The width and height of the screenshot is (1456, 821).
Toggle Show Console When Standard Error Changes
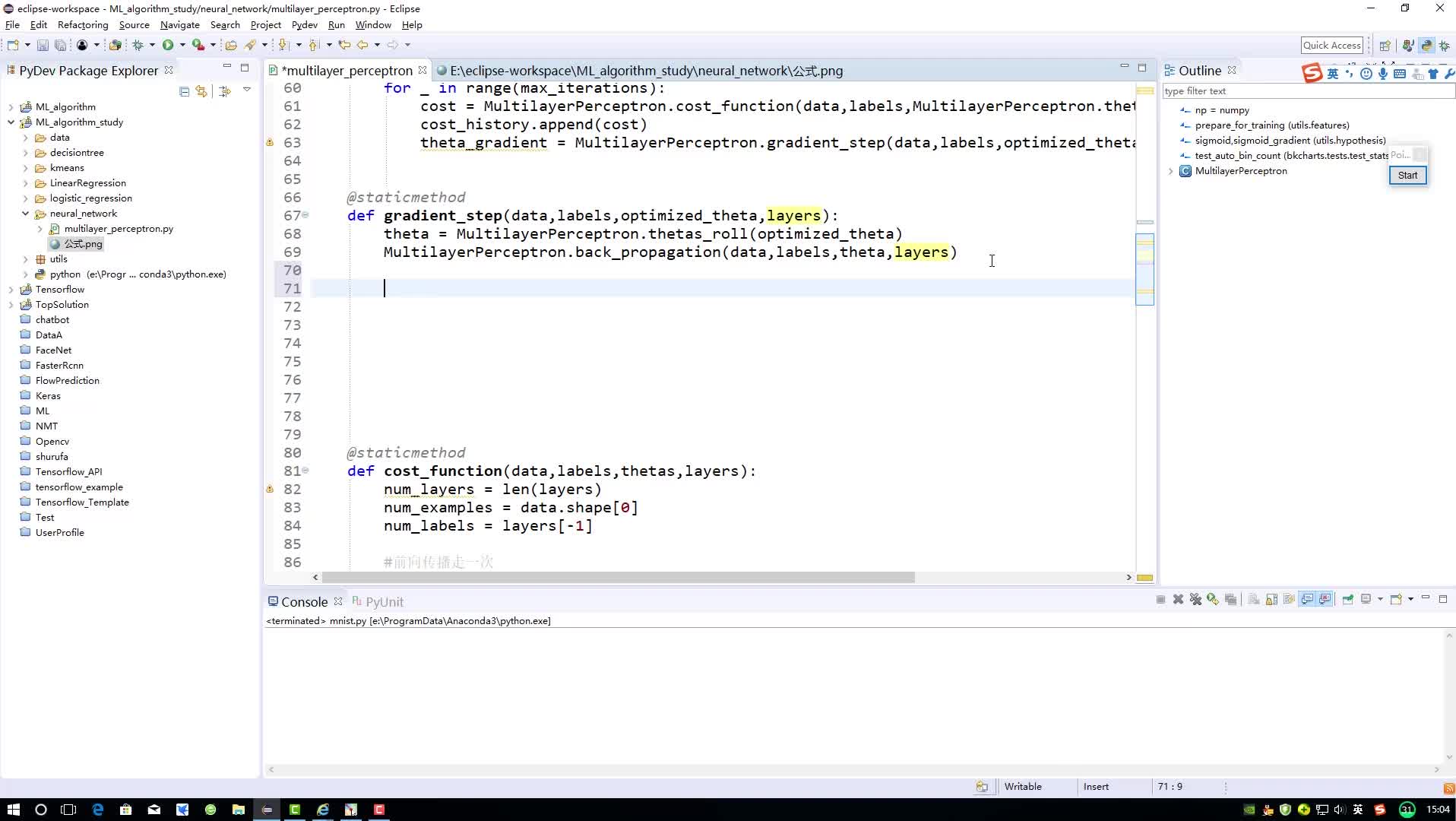pyautogui.click(x=1325, y=600)
